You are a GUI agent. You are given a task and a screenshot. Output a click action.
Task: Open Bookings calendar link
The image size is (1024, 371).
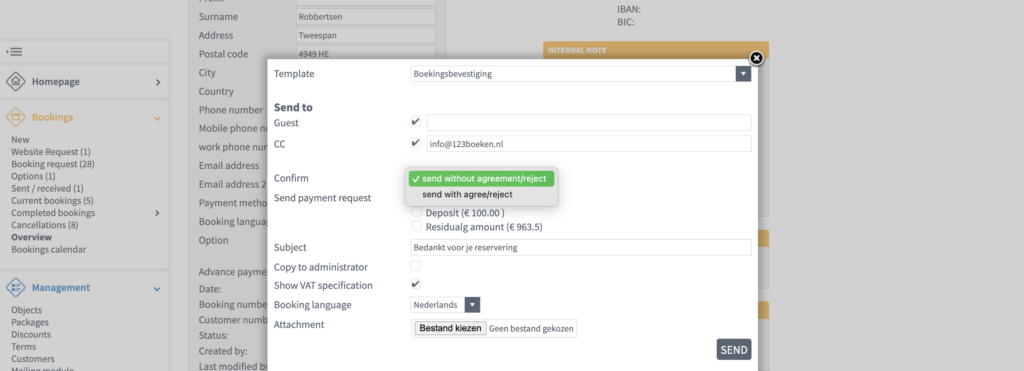[x=48, y=250]
